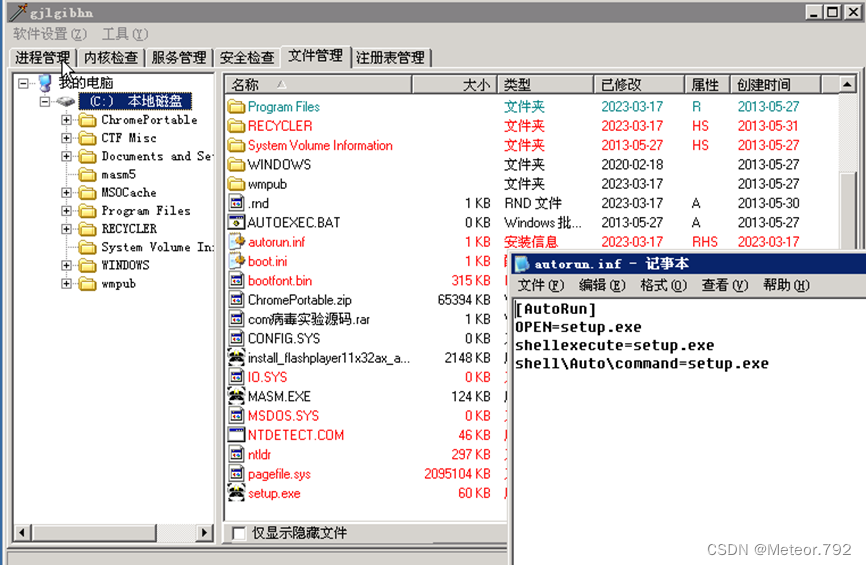Click the .rnd file icon
This screenshot has width=866, height=565.
[x=236, y=203]
